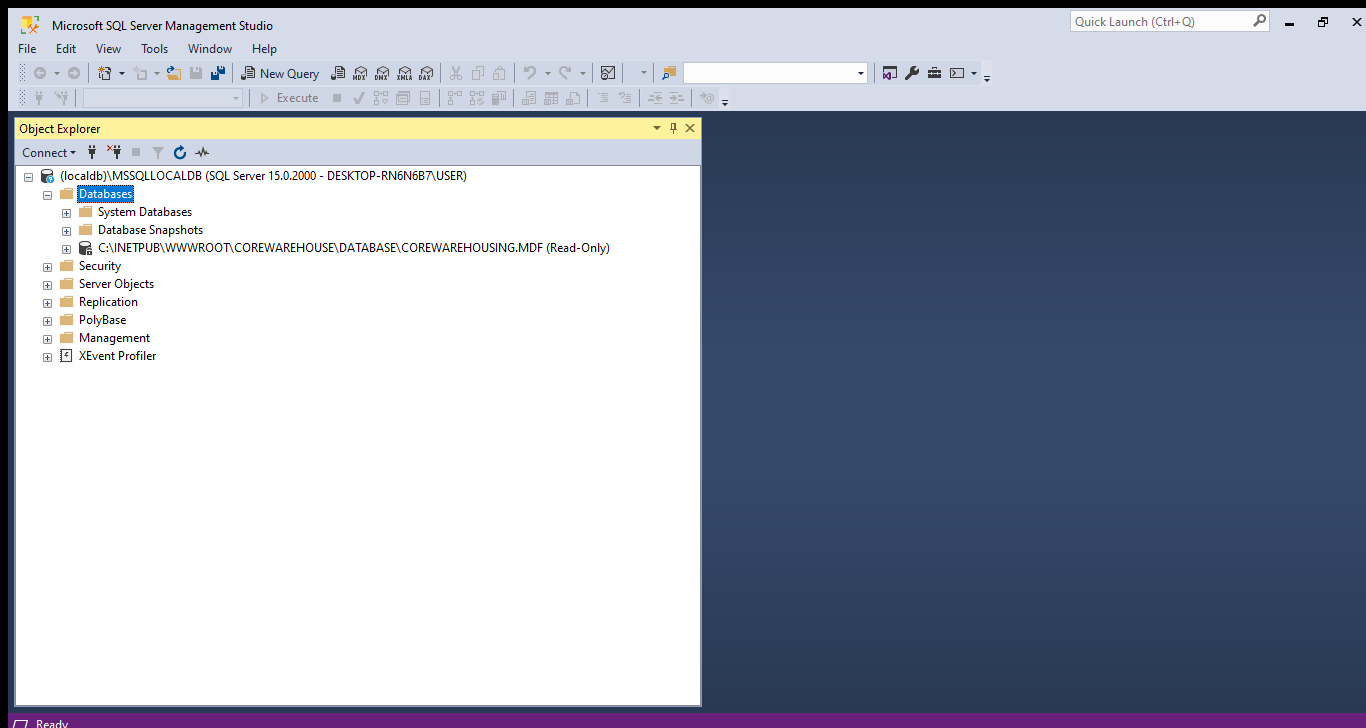This screenshot has height=728, width=1366.
Task: Refresh the Object Explorer
Action: [x=180, y=153]
